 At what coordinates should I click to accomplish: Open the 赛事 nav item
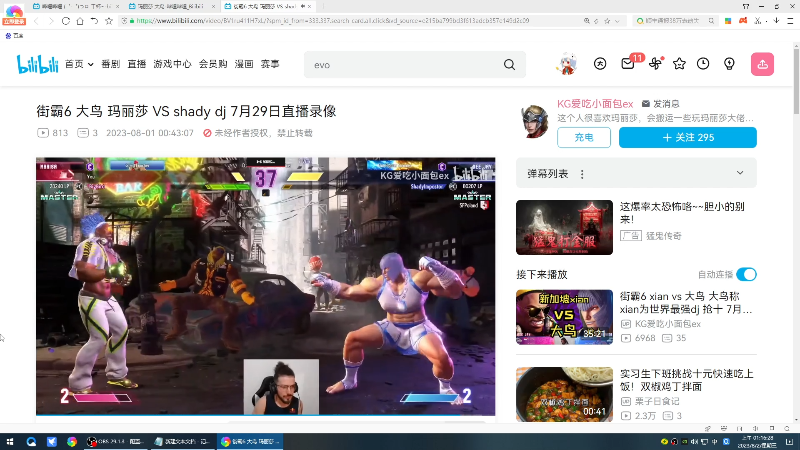click(x=270, y=64)
